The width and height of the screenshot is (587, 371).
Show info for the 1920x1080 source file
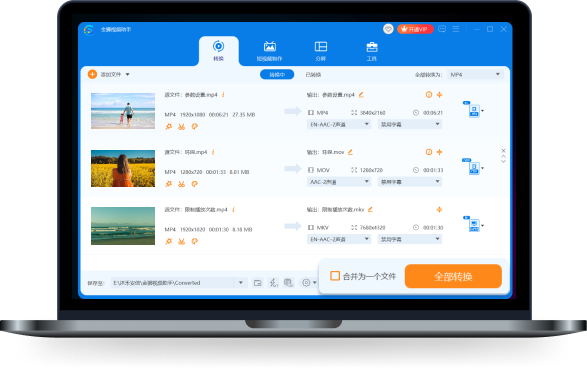click(x=223, y=95)
